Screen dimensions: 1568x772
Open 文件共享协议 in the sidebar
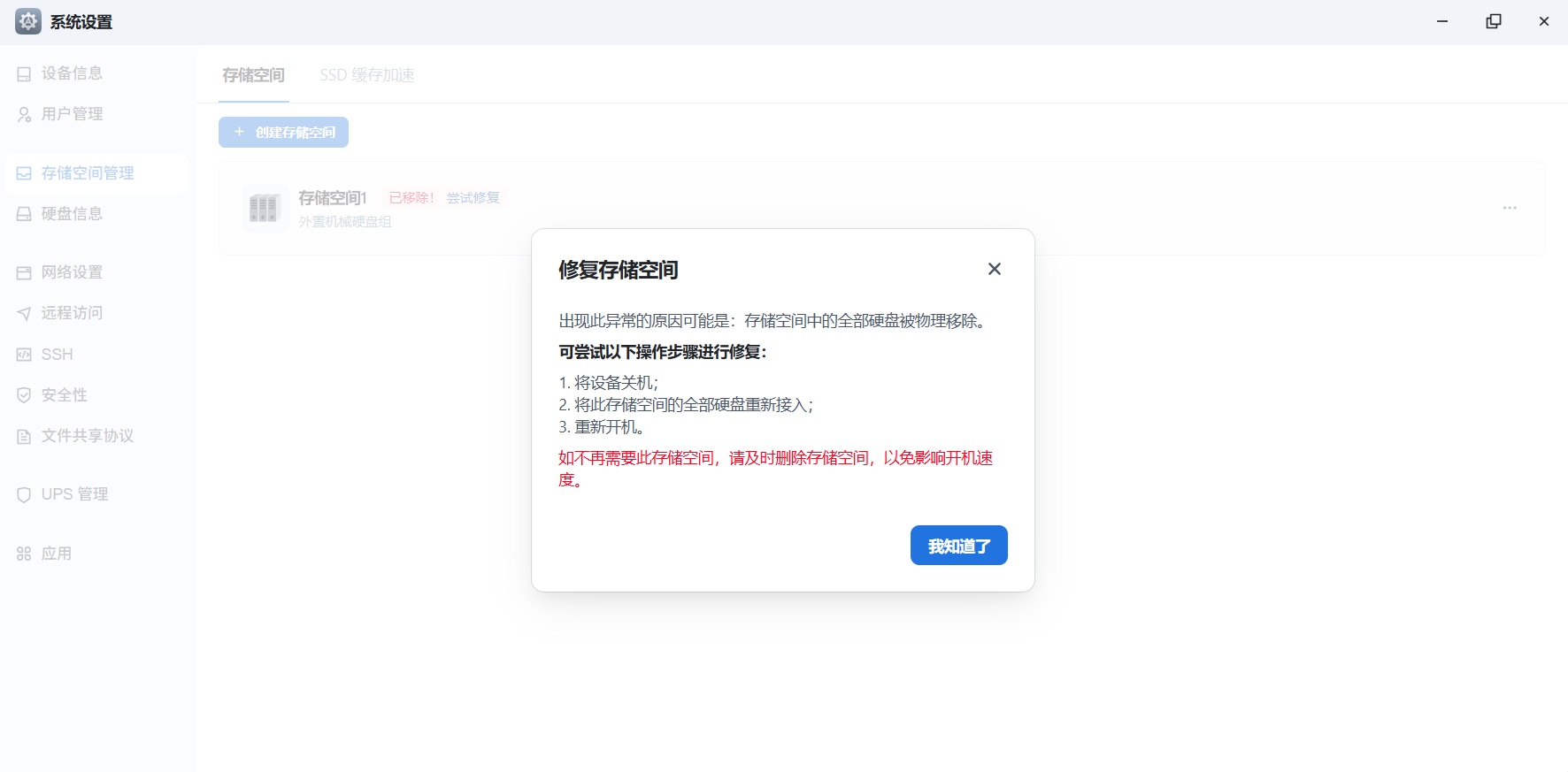96,436
